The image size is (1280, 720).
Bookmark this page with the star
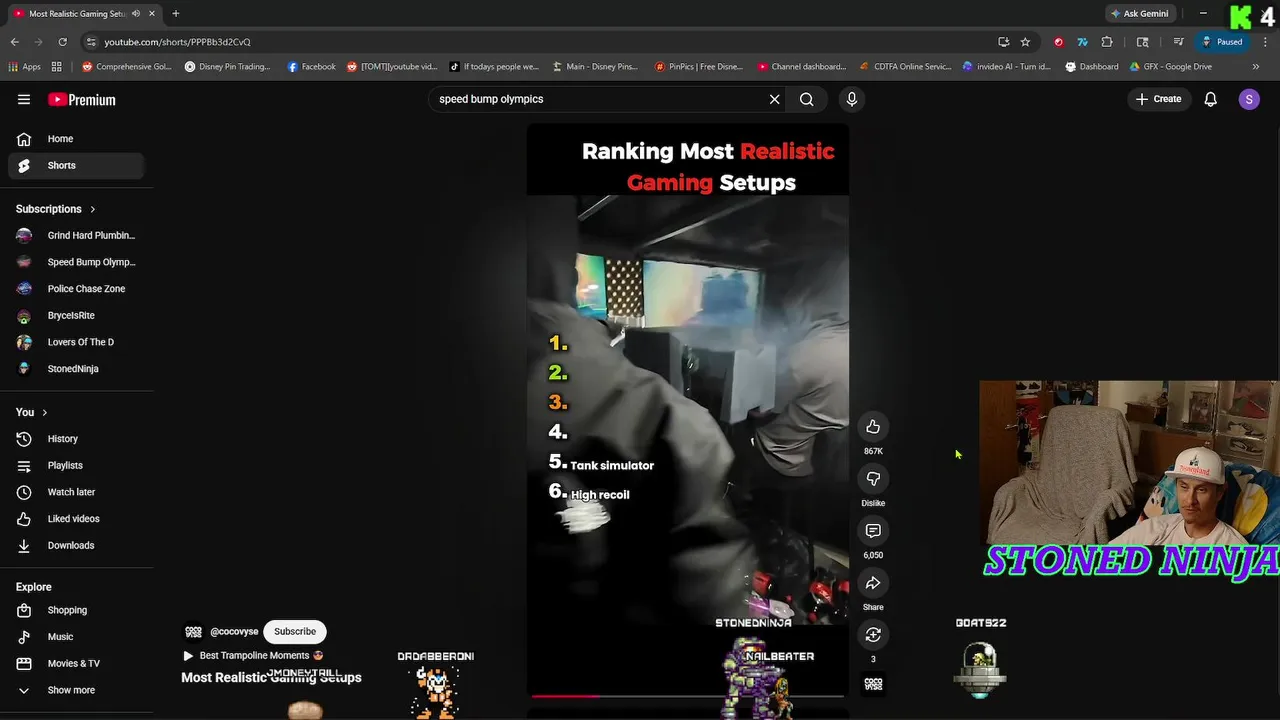point(1025,42)
